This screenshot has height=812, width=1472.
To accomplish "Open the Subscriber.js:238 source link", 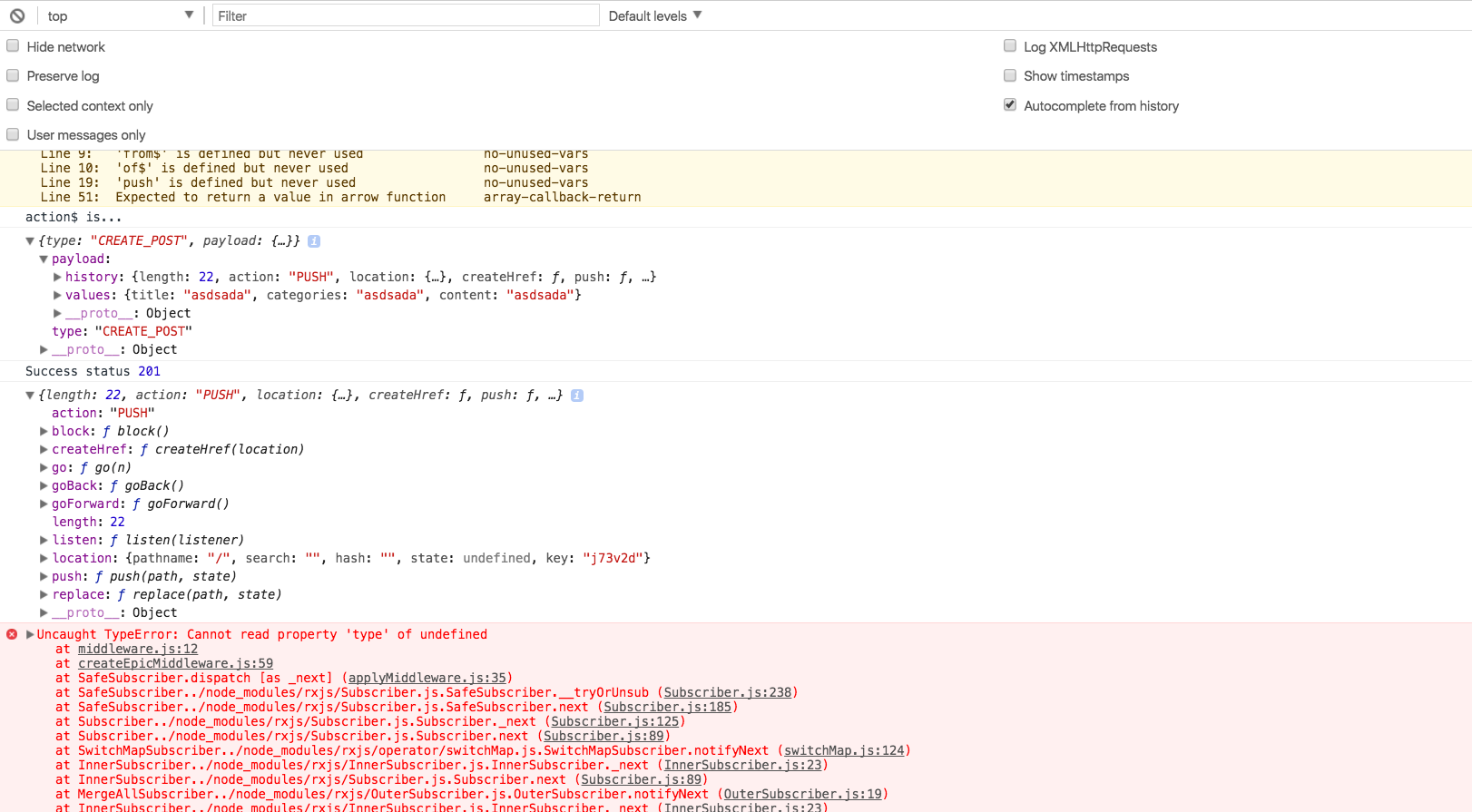I will coord(728,692).
